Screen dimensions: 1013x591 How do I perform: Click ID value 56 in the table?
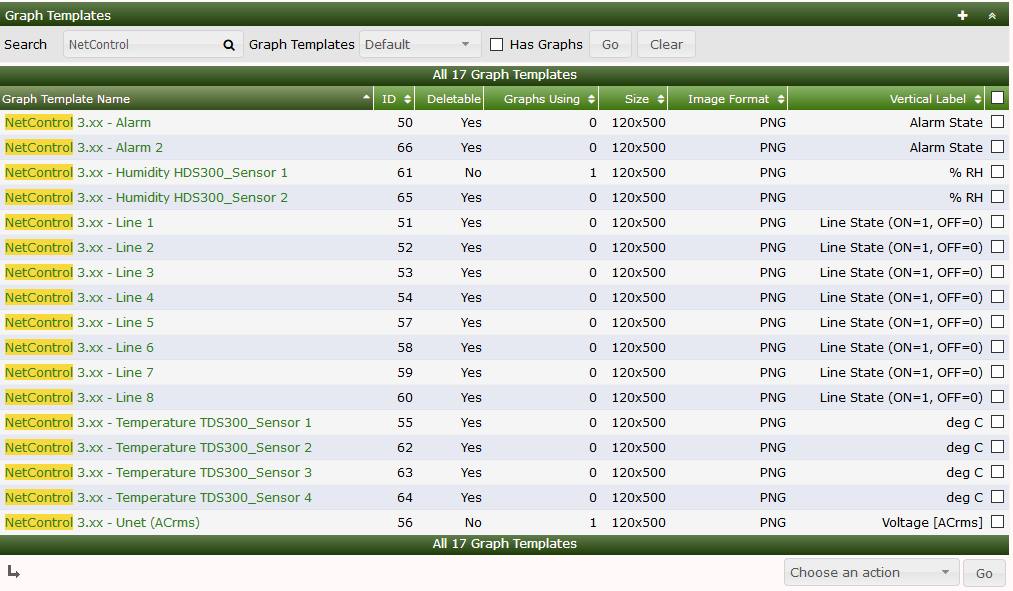pos(405,523)
